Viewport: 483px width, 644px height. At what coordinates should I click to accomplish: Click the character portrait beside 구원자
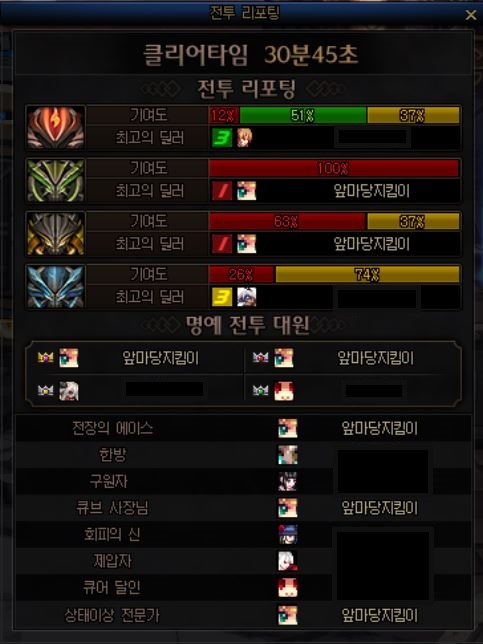(288, 481)
